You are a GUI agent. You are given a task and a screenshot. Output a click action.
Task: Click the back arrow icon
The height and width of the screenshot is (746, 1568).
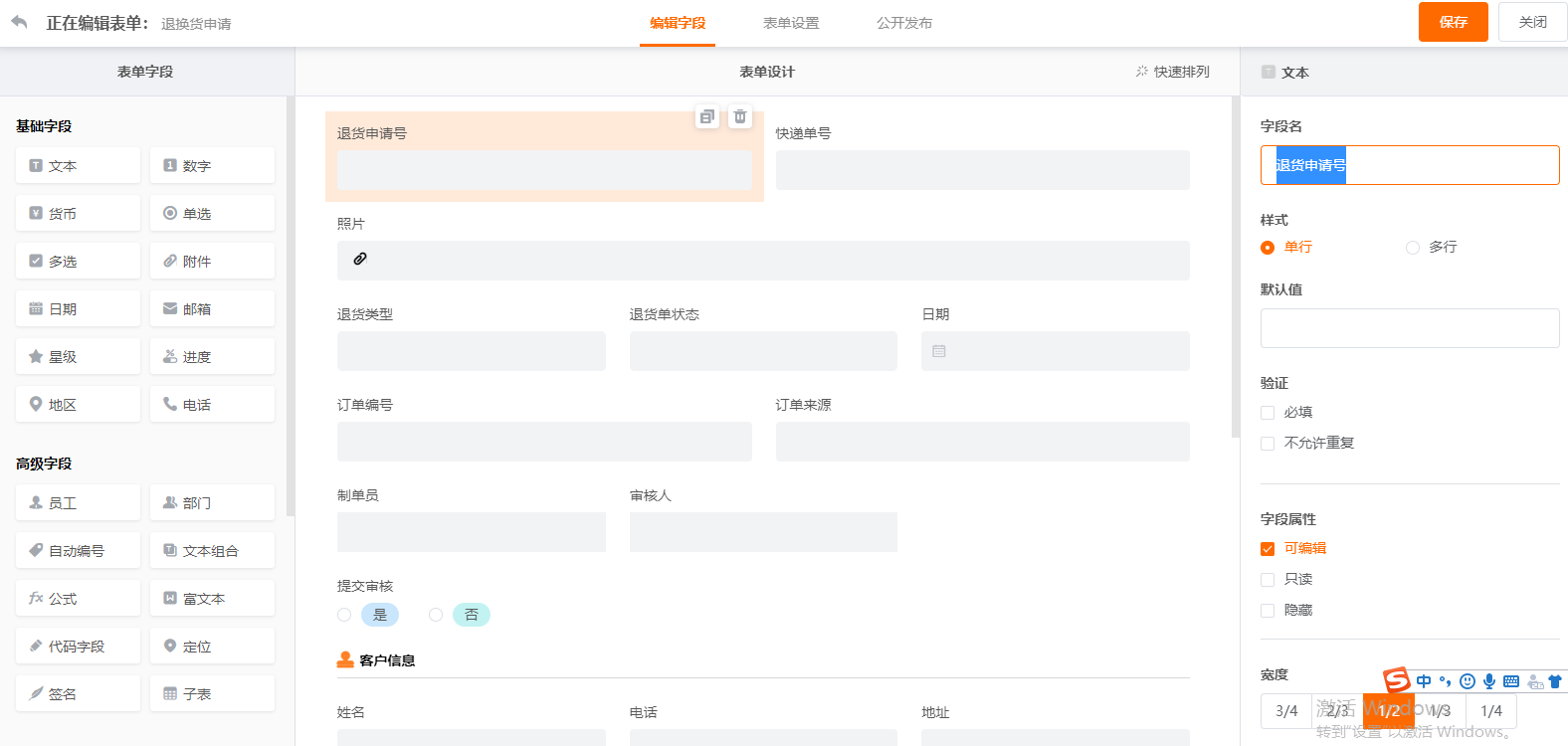pyautogui.click(x=19, y=21)
